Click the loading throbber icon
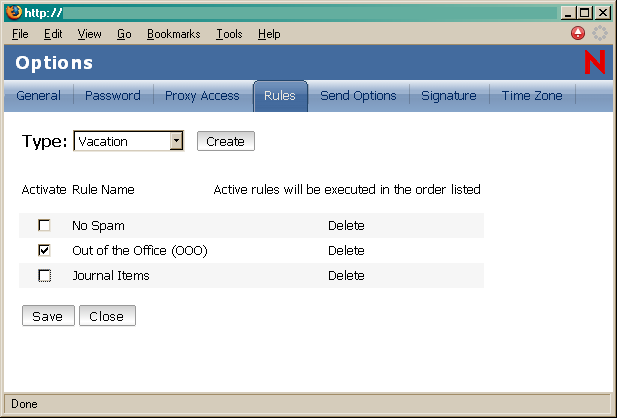Image resolution: width=617 pixels, height=418 pixels. 600,33
